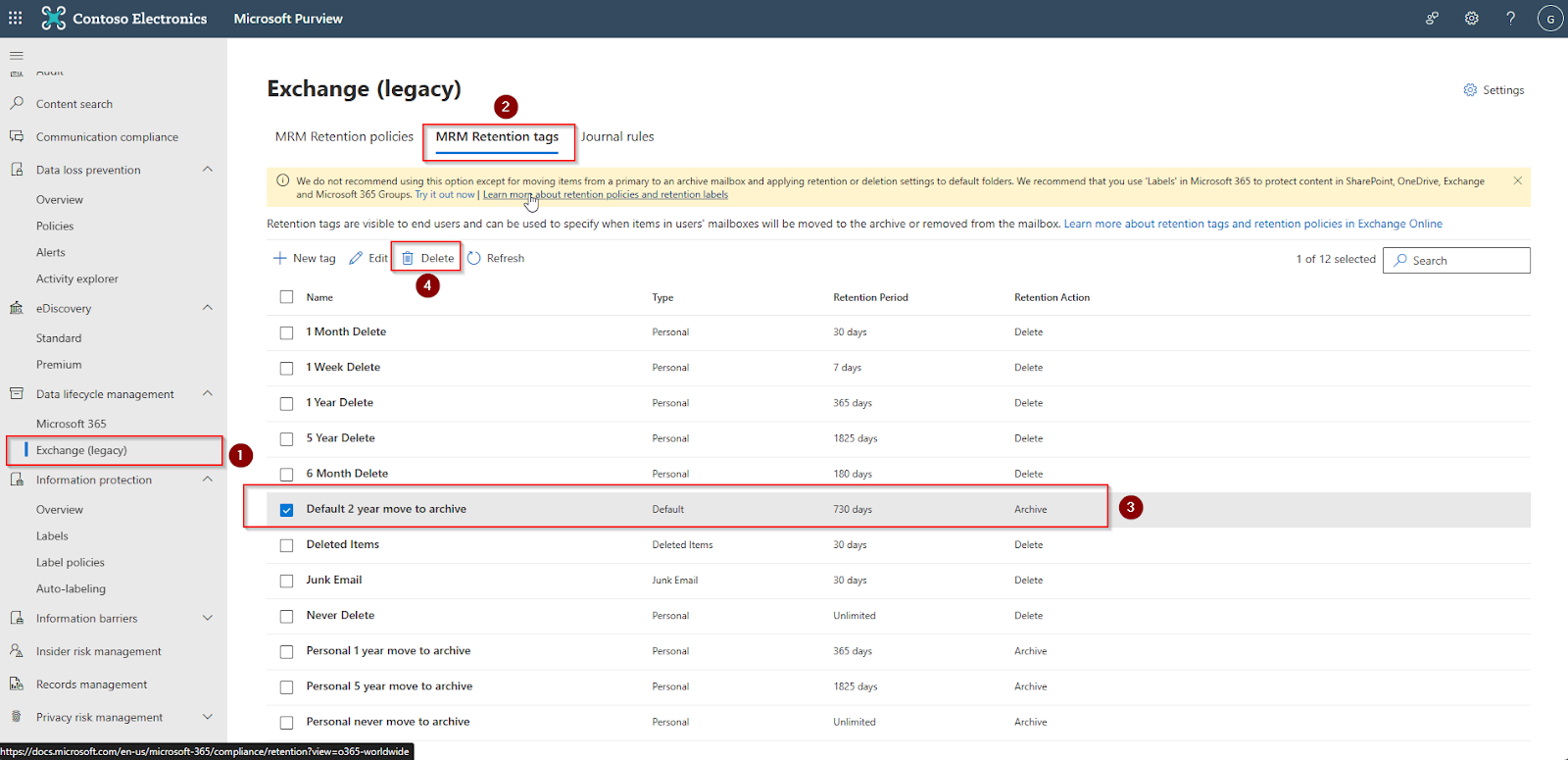Screen dimensions: 1568x760
Task: Click the New tag plus button
Action: 304,258
